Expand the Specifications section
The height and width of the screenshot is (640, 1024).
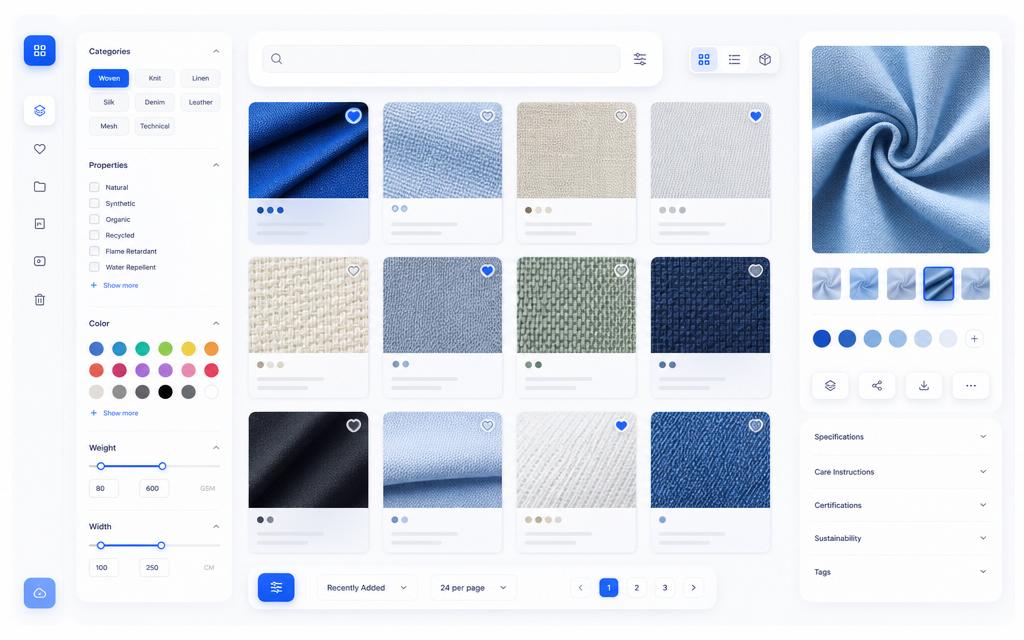tap(900, 437)
